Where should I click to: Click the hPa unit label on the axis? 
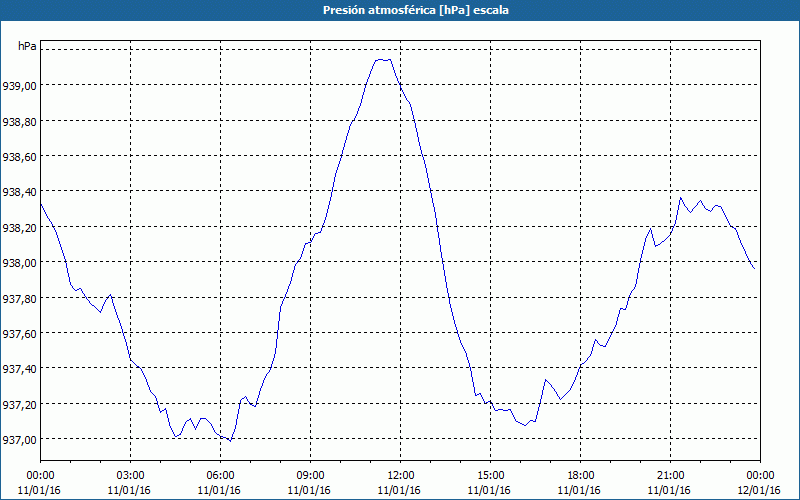click(27, 46)
